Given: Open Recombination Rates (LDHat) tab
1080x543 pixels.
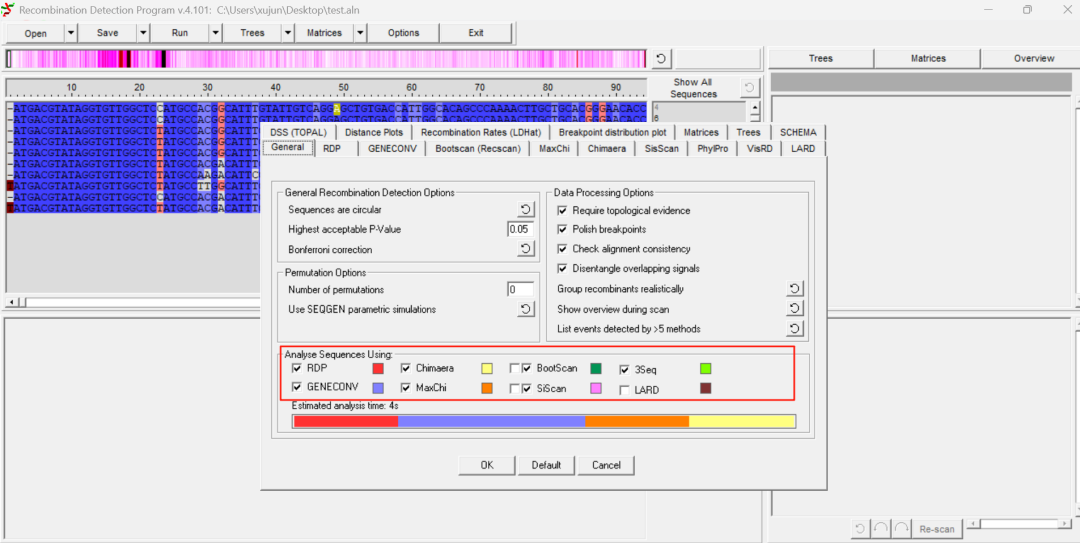Looking at the screenshot, I should coord(481,132).
